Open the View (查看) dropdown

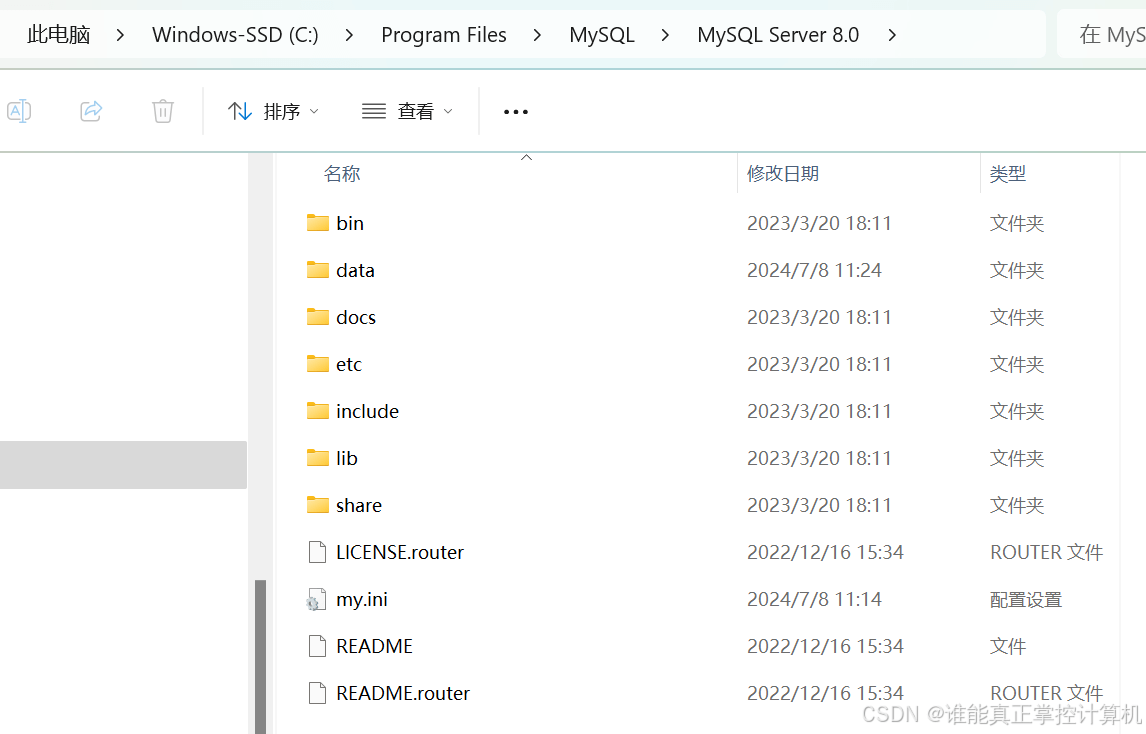coord(407,111)
